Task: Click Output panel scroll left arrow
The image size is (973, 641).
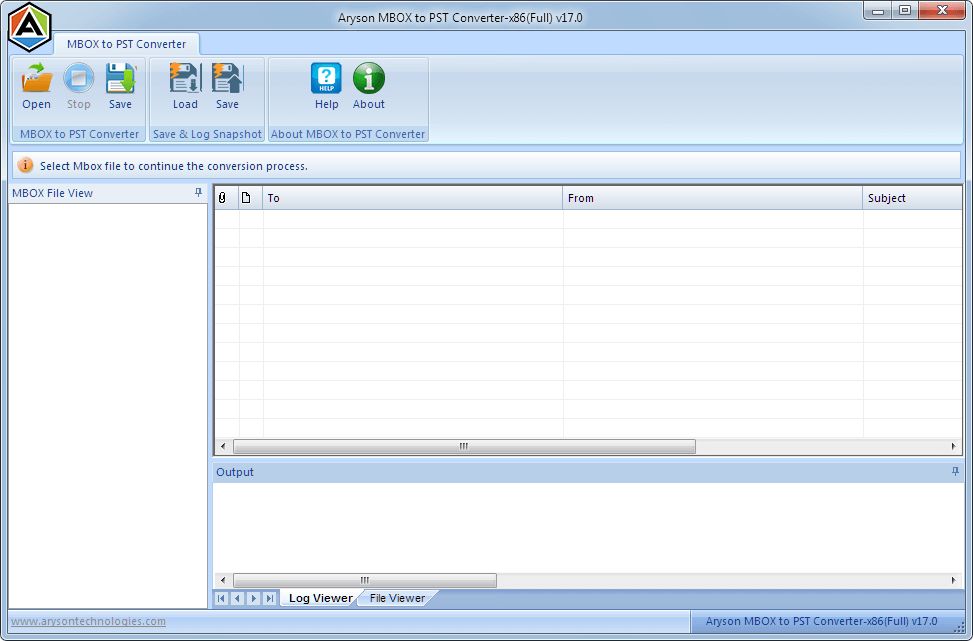Action: [223, 580]
